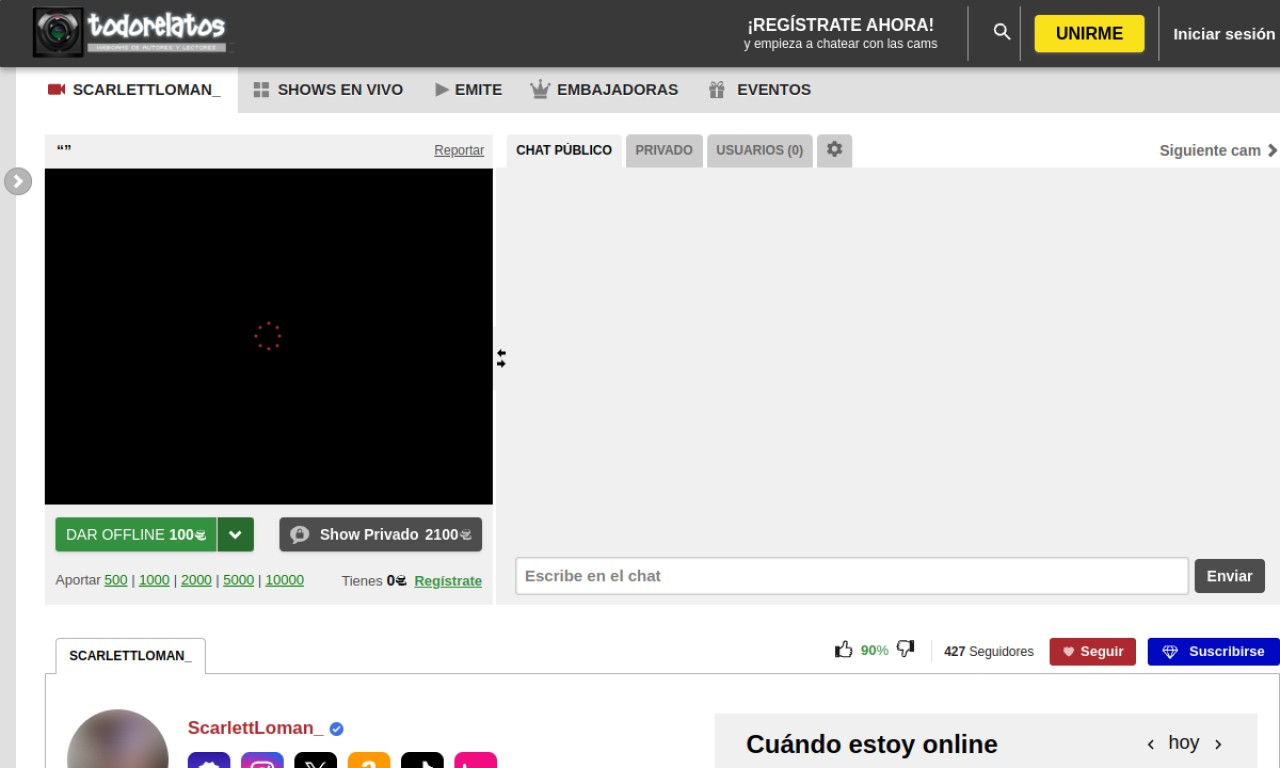Click 427 Seguidores text

(x=989, y=651)
